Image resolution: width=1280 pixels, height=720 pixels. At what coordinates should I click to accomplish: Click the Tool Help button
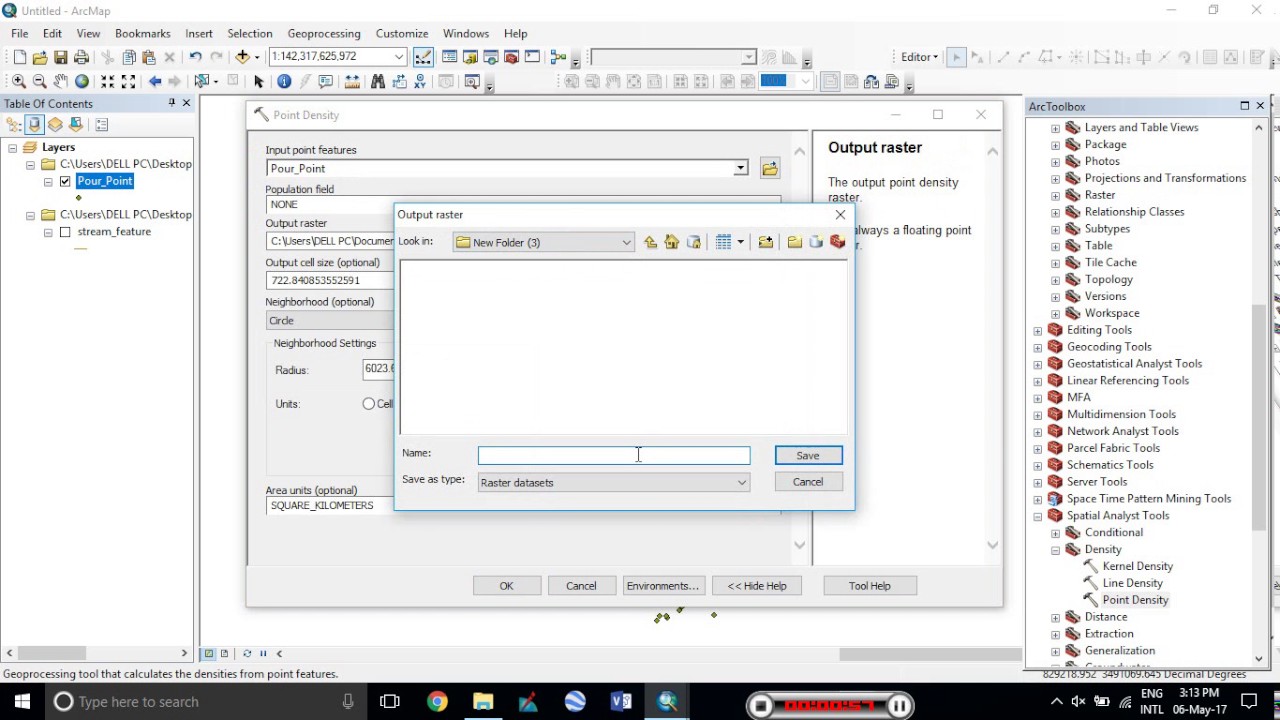[x=870, y=586]
